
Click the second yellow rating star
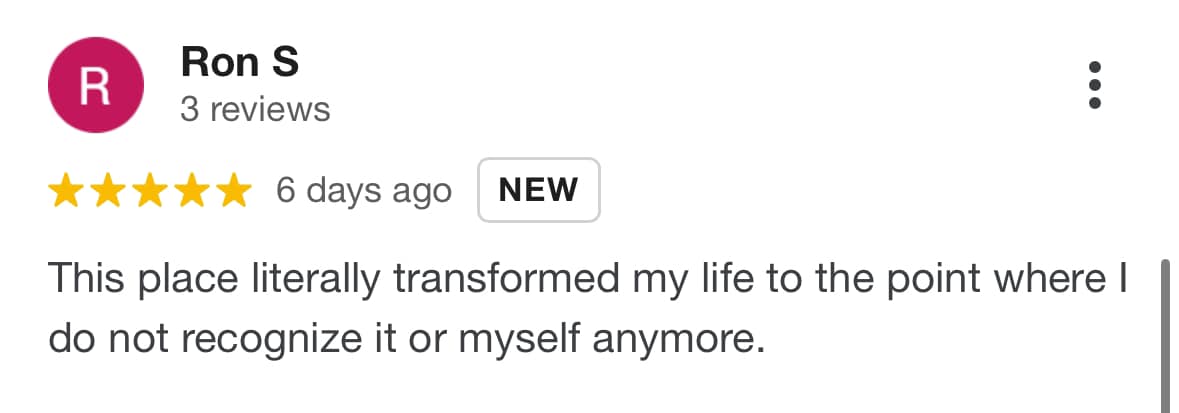pos(108,190)
